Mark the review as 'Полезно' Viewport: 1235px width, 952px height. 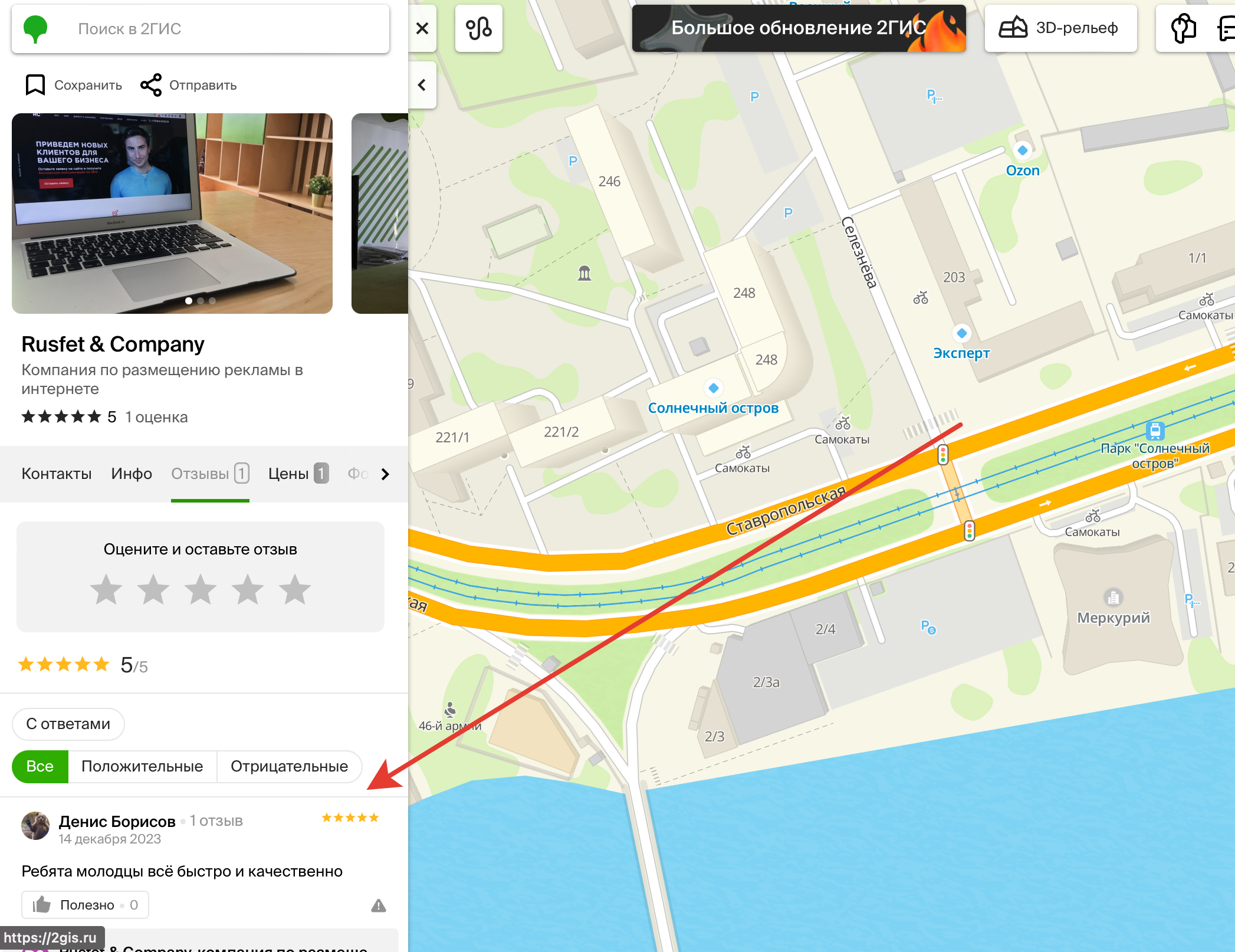(x=85, y=905)
